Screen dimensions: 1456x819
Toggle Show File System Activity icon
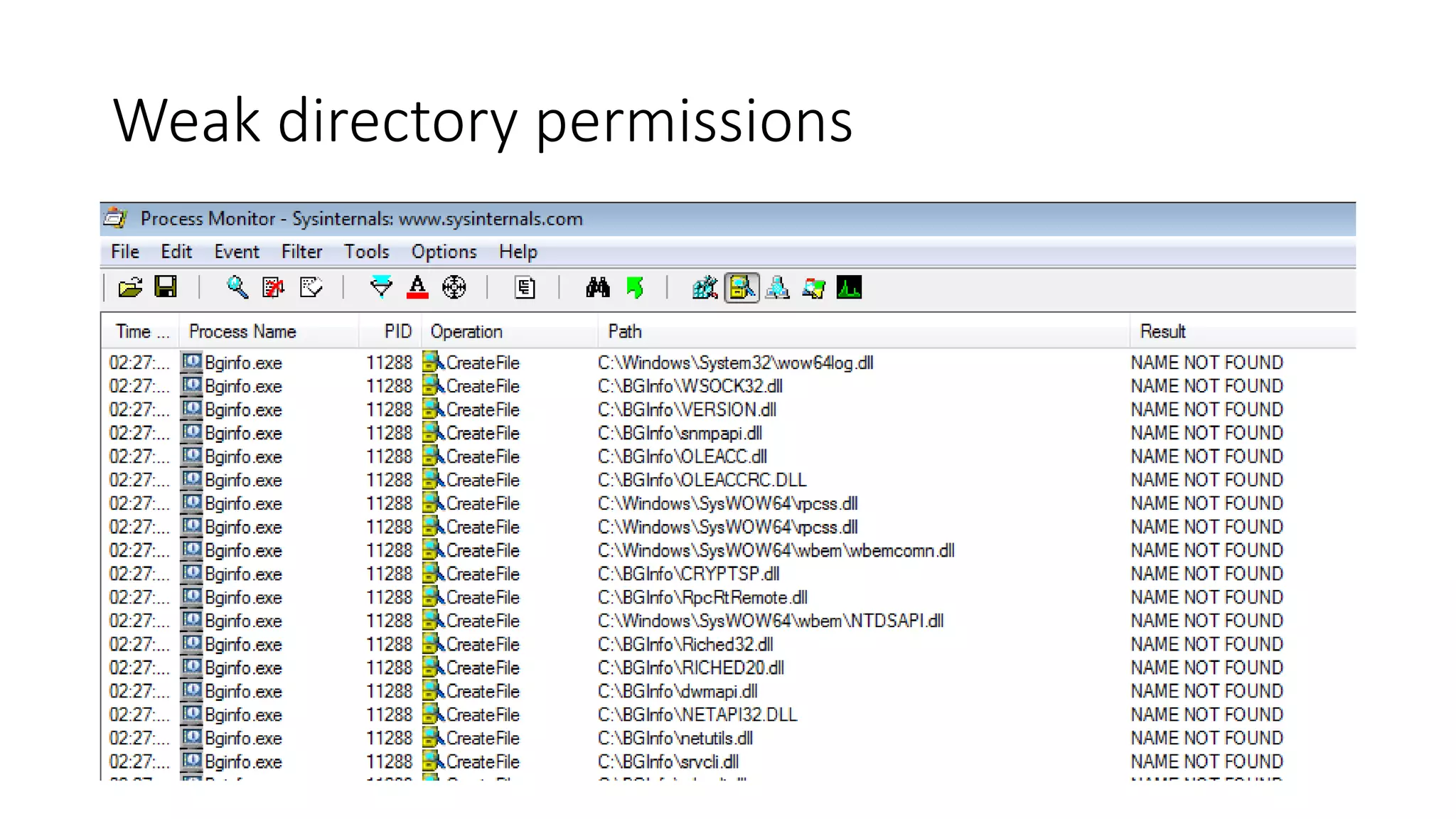742,288
